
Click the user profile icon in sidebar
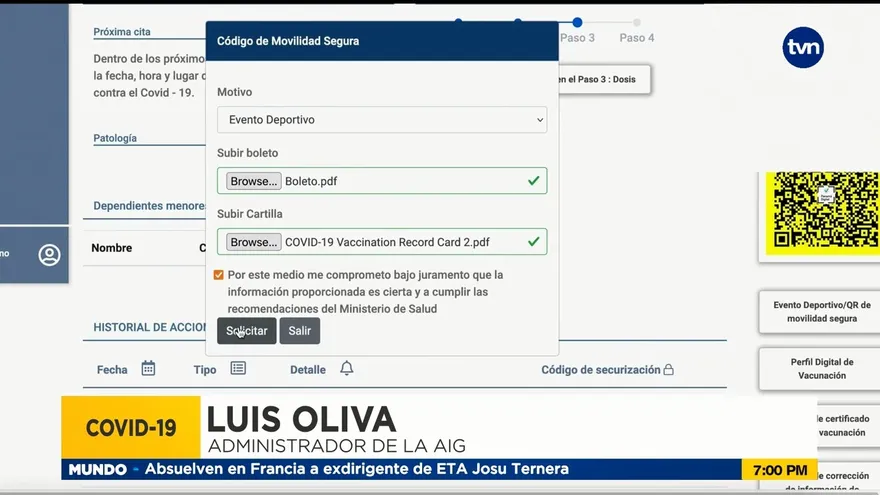pyautogui.click(x=49, y=255)
